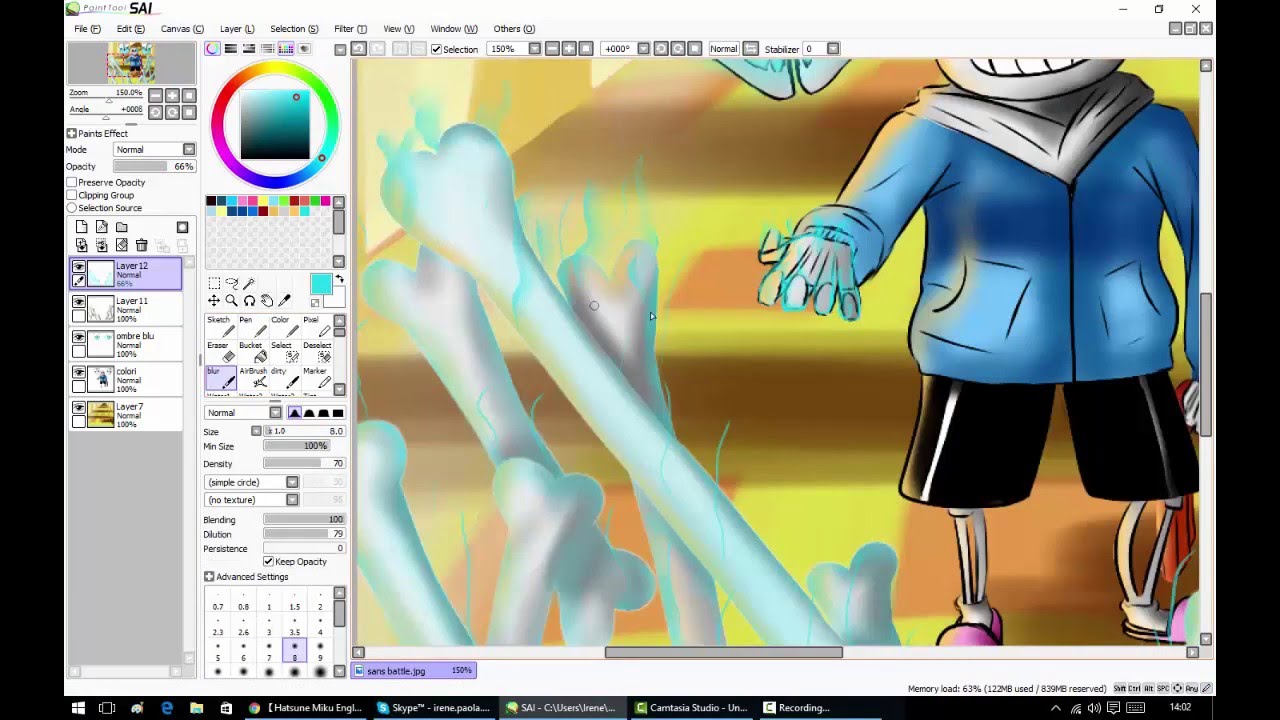Show the color wheel panel
The width and height of the screenshot is (1280, 720).
(x=213, y=49)
